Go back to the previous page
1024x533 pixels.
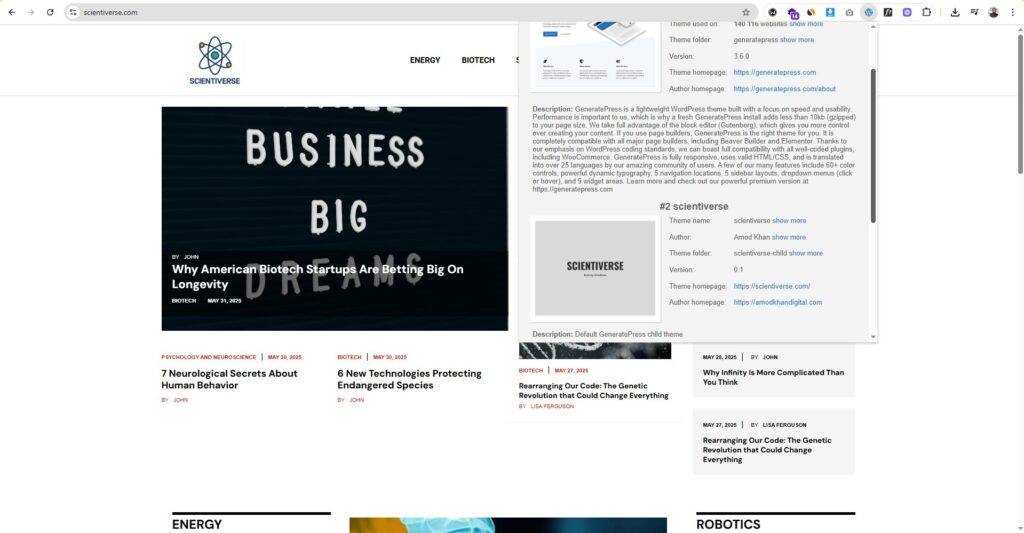click(x=12, y=12)
